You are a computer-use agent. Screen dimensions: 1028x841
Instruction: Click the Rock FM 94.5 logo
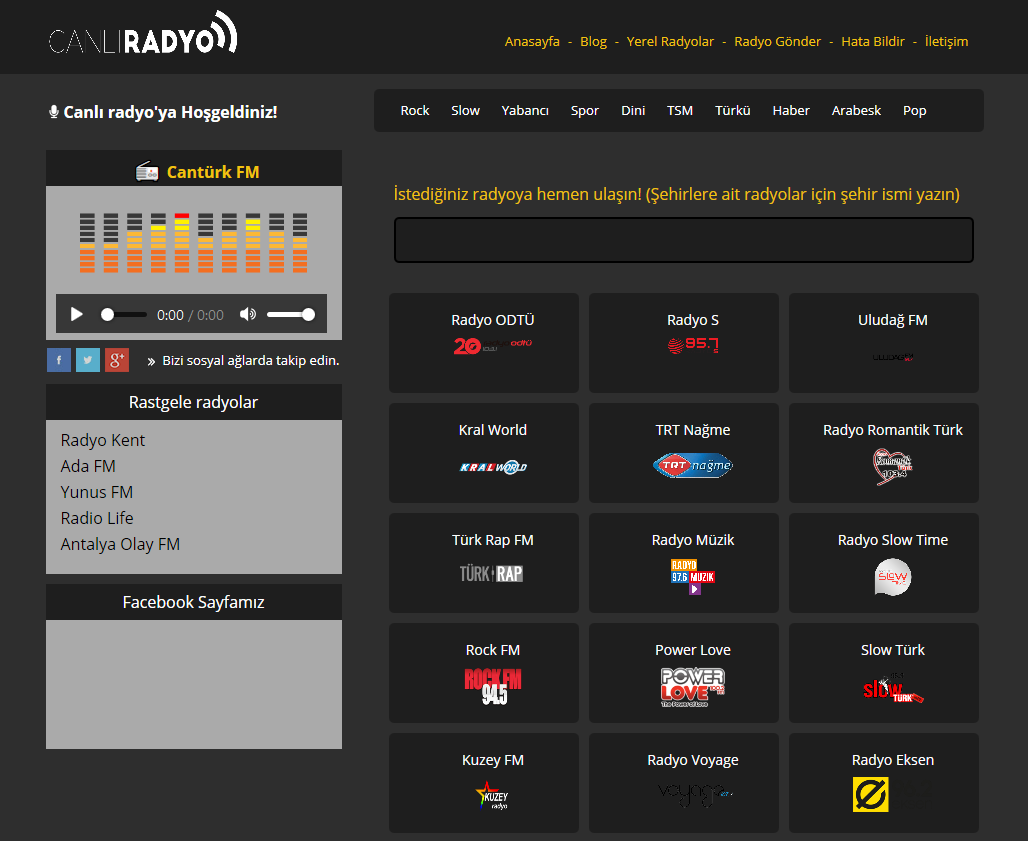coord(493,686)
